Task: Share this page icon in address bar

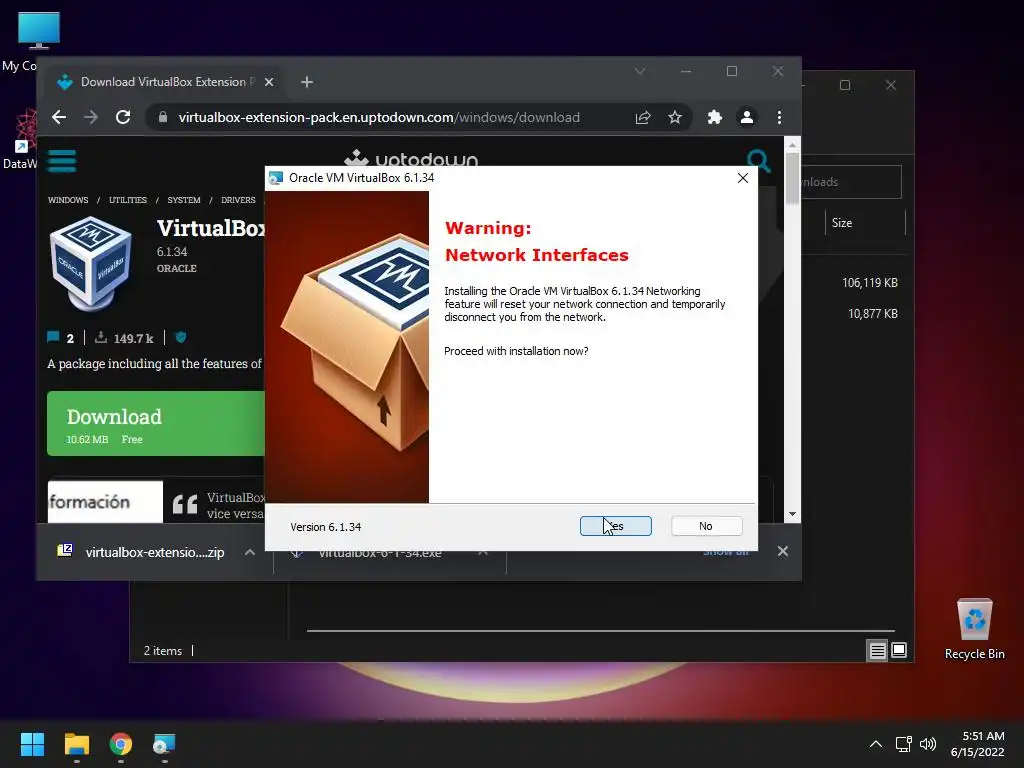Action: pyautogui.click(x=643, y=117)
